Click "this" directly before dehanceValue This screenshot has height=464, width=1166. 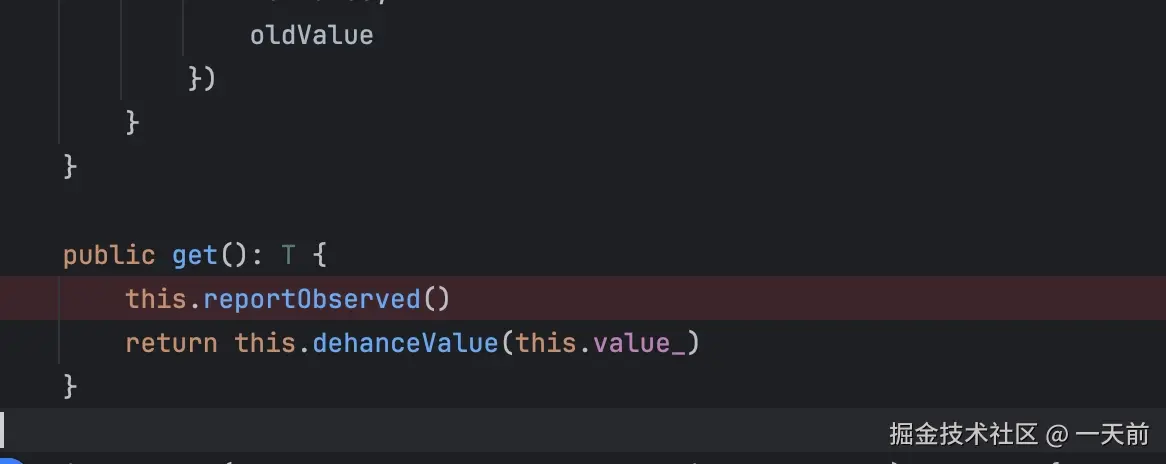coord(265,343)
